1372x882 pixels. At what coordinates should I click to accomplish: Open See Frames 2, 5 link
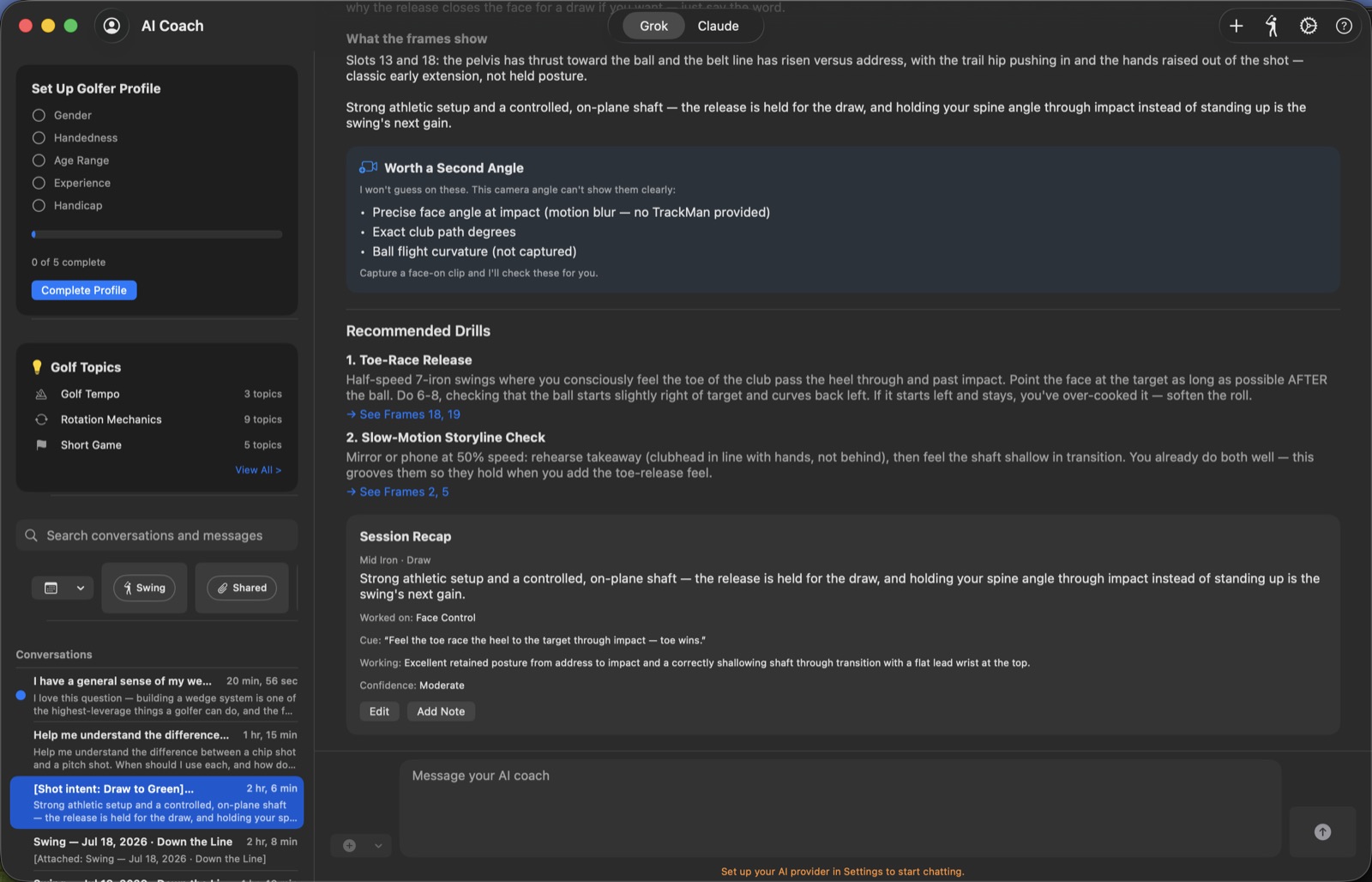pyautogui.click(x=397, y=492)
